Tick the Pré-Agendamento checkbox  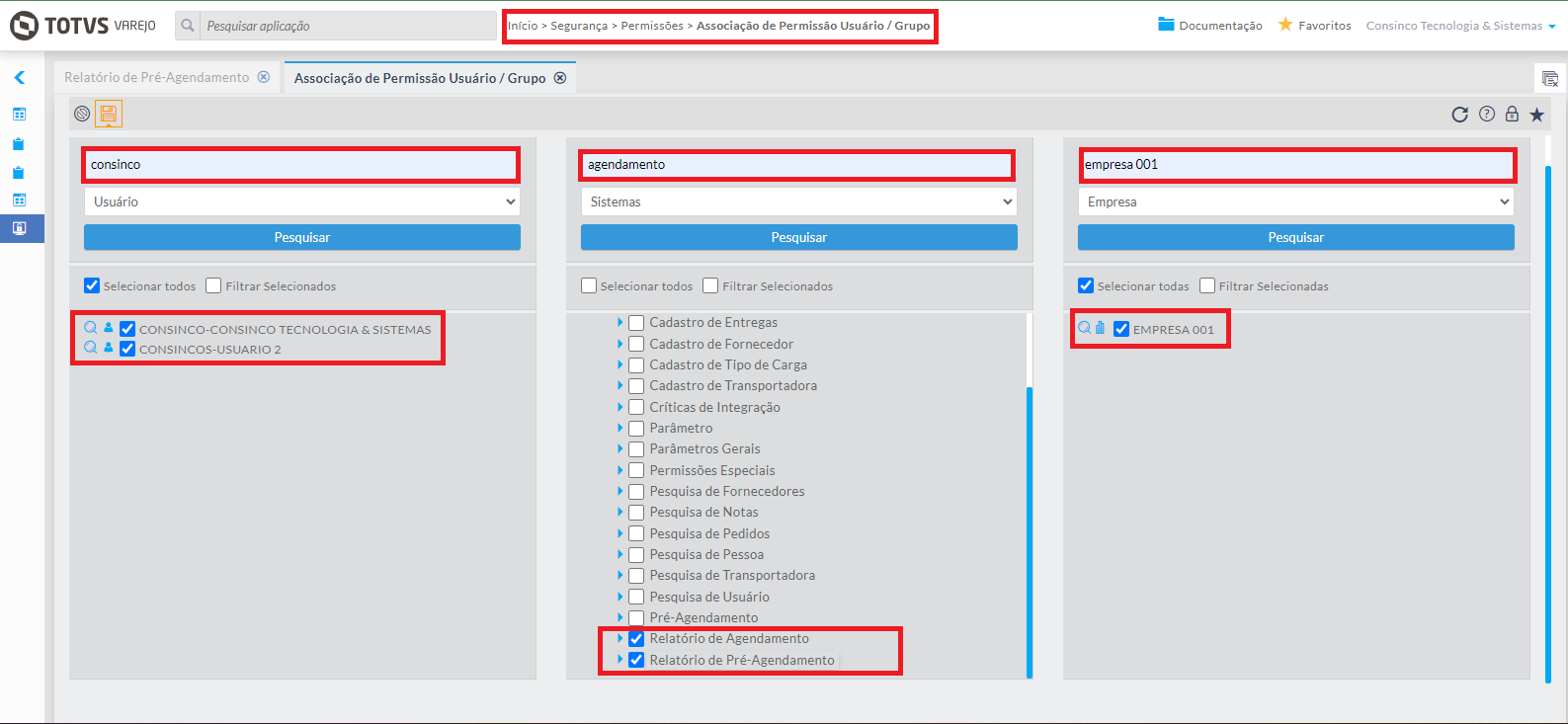[636, 618]
